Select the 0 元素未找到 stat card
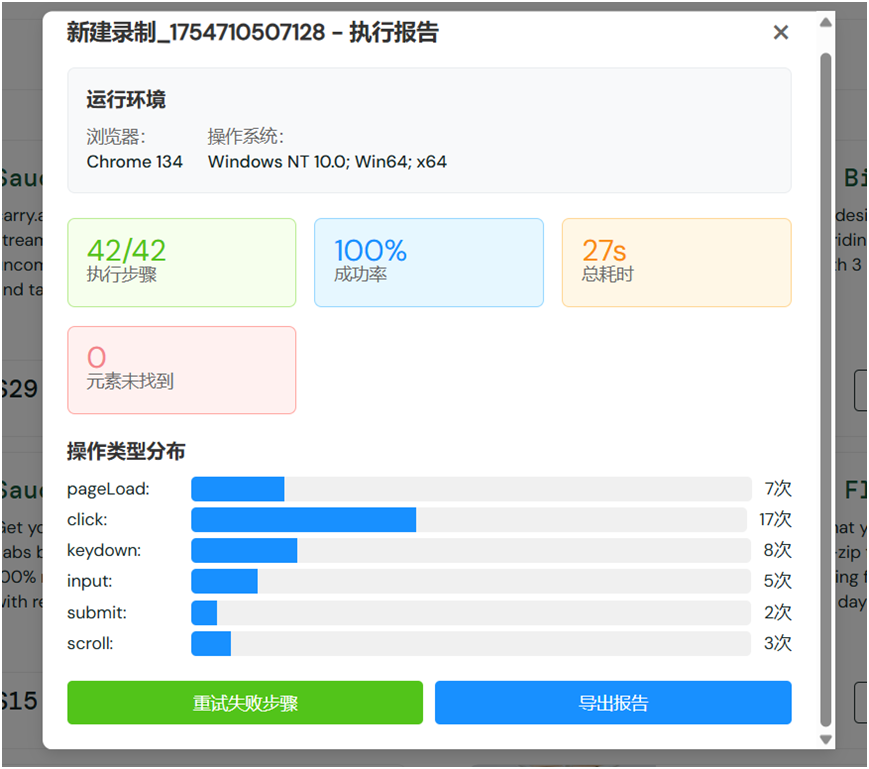The image size is (869, 769). [181, 369]
